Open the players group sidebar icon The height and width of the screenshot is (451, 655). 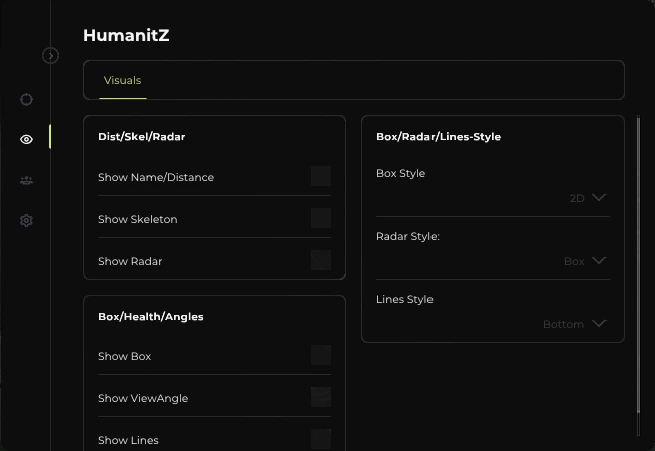[26, 180]
